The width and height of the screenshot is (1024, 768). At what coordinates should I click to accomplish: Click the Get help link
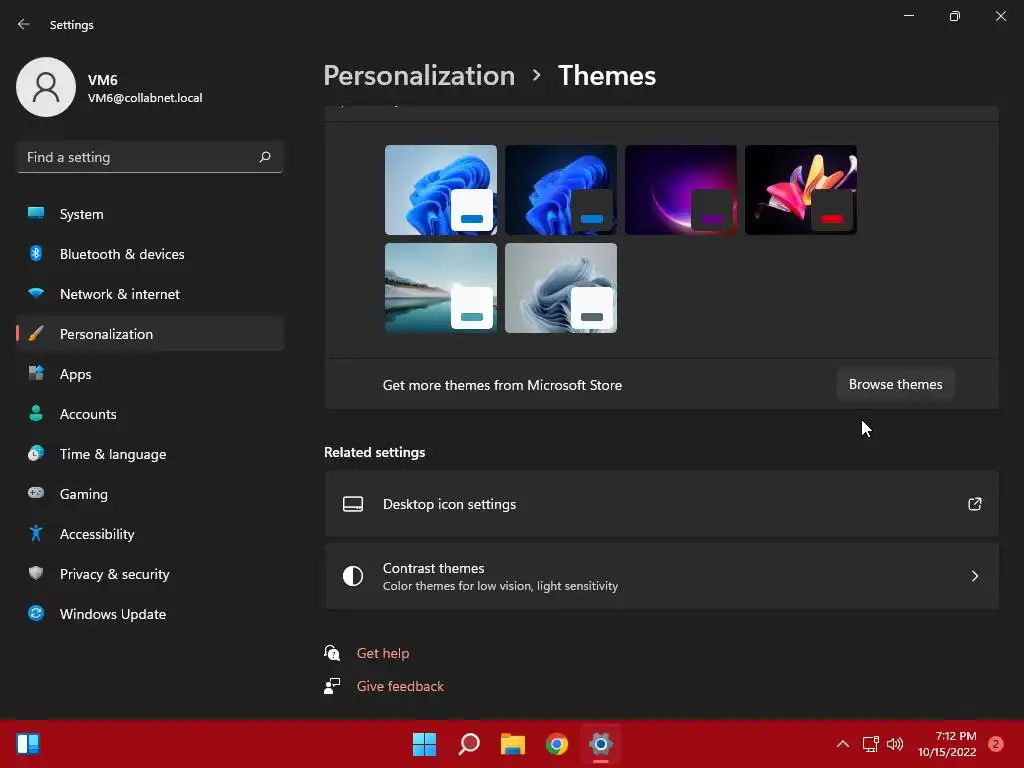pos(383,653)
